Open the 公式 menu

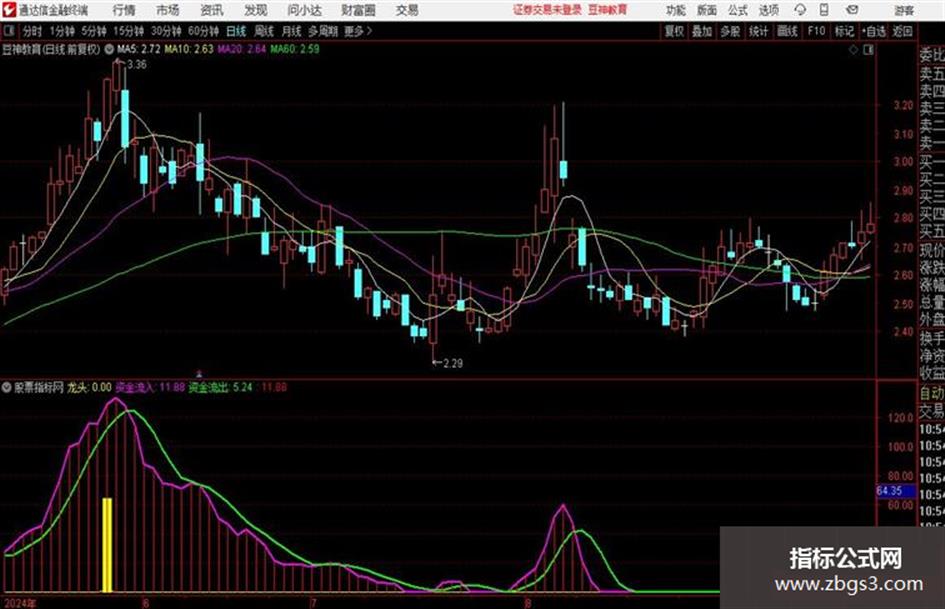737,10
